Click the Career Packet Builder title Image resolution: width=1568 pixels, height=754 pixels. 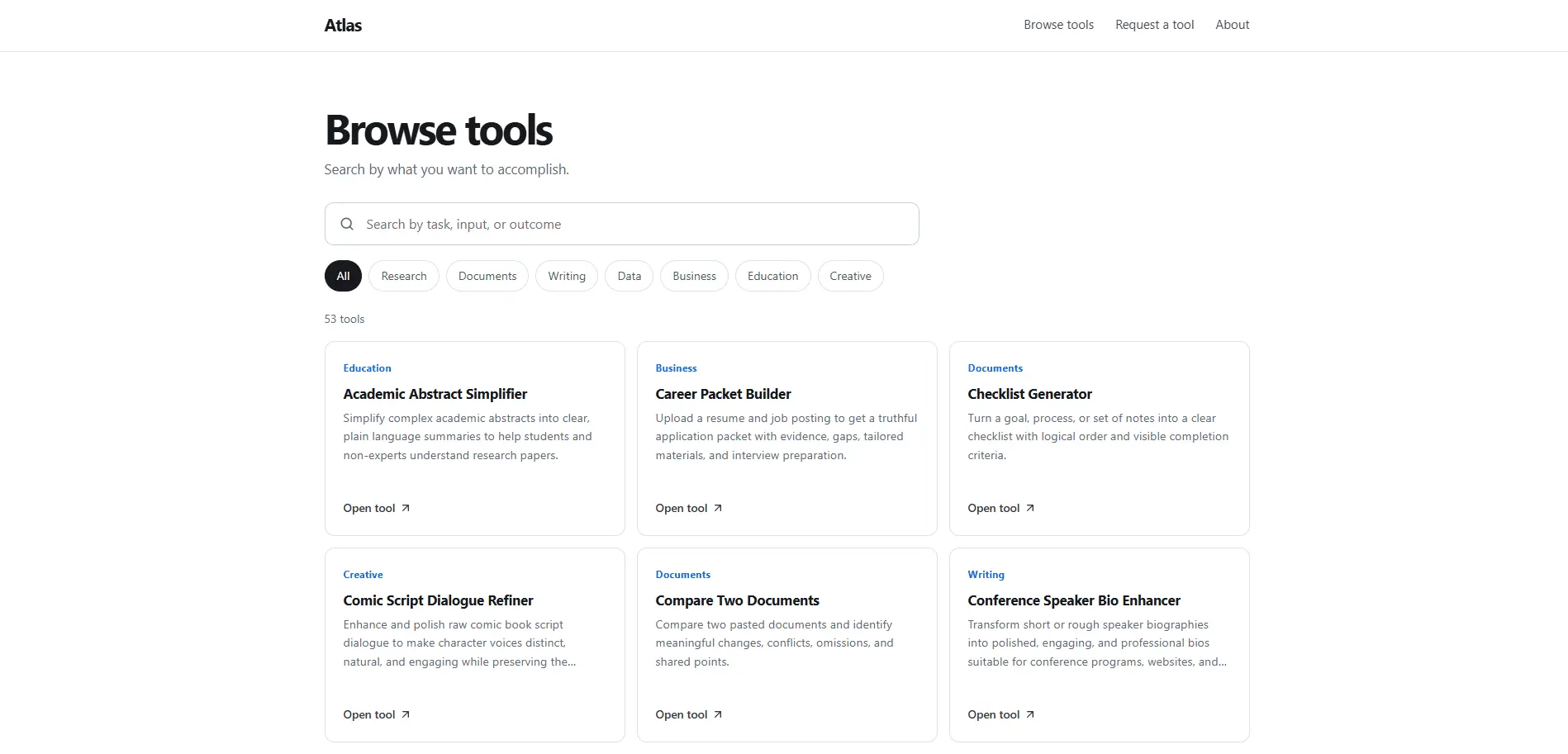coord(723,394)
